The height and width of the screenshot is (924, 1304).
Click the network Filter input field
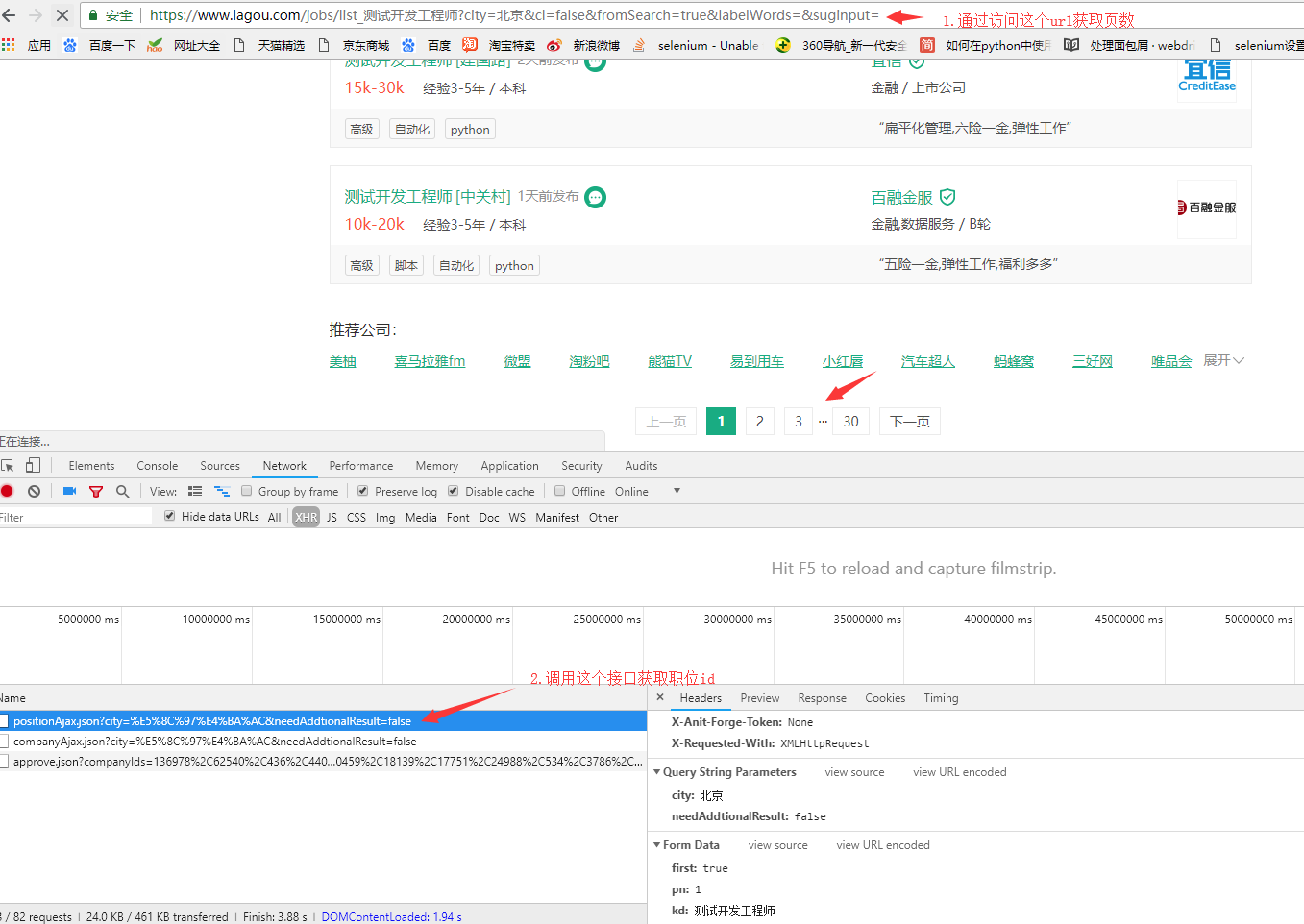[76, 517]
